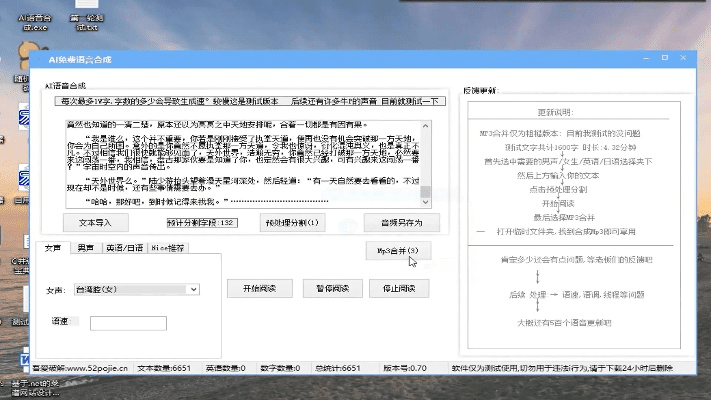Minimize the AI免费语音合成 window
Viewport: 711px width, 400px height.
pos(647,59)
